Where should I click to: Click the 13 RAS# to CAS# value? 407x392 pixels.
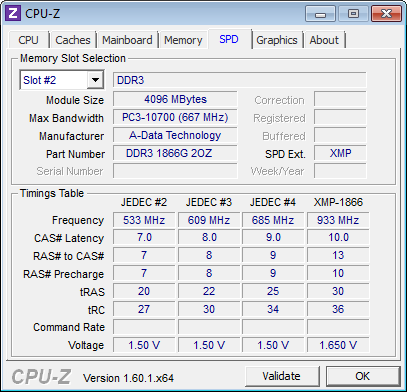338,256
